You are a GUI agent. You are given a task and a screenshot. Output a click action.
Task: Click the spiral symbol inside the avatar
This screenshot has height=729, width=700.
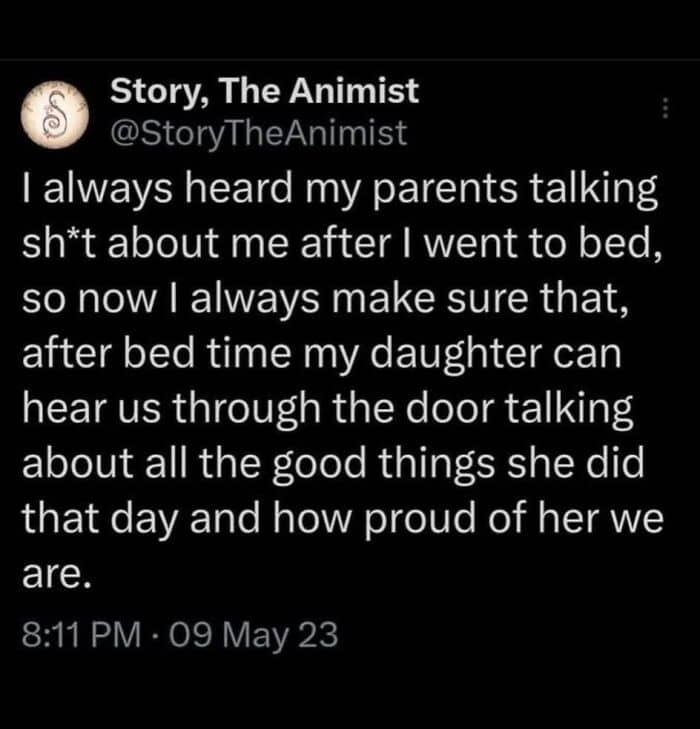(x=54, y=115)
